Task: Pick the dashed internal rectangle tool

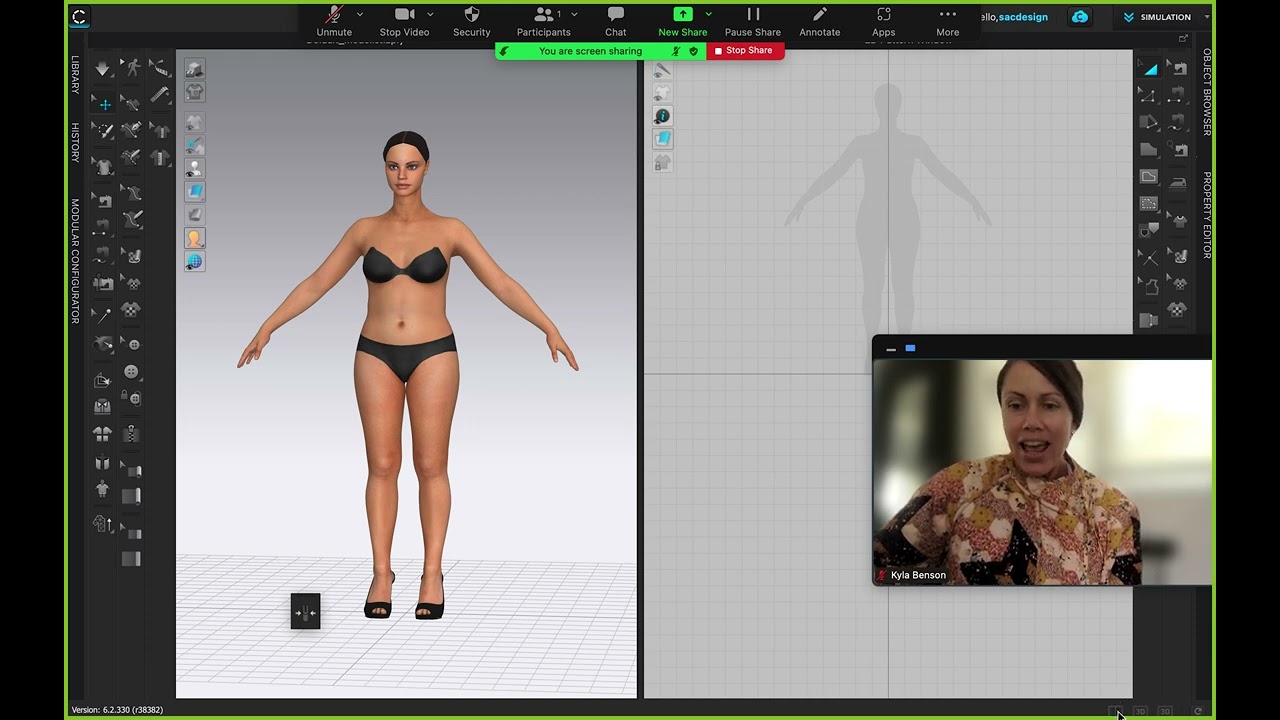Action: pyautogui.click(x=1148, y=204)
